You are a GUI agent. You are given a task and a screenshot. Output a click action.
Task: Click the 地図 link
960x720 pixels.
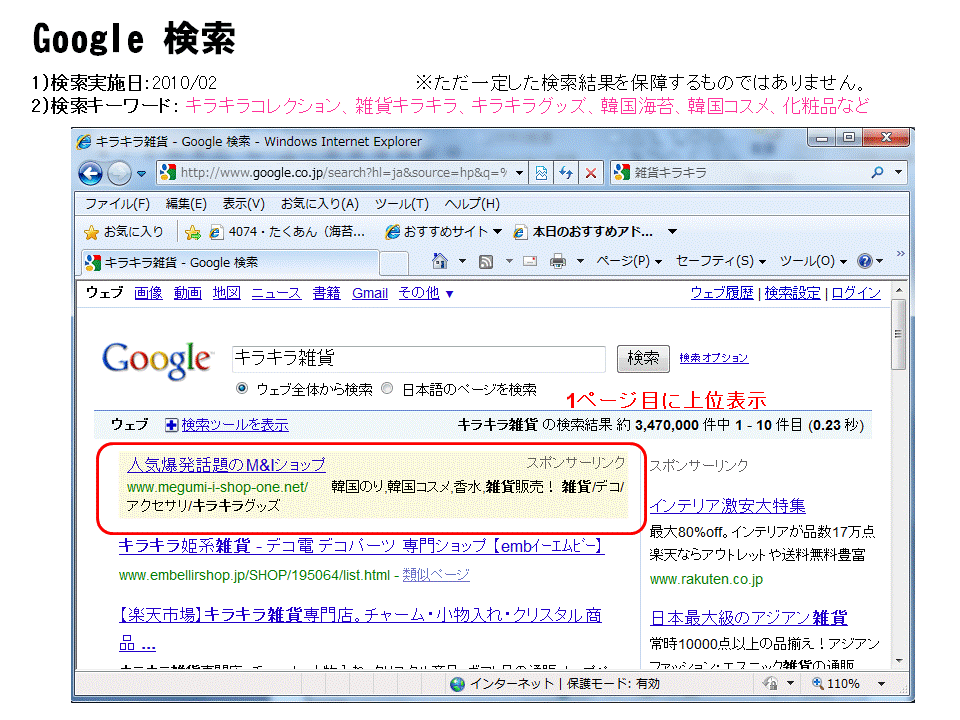click(x=227, y=293)
